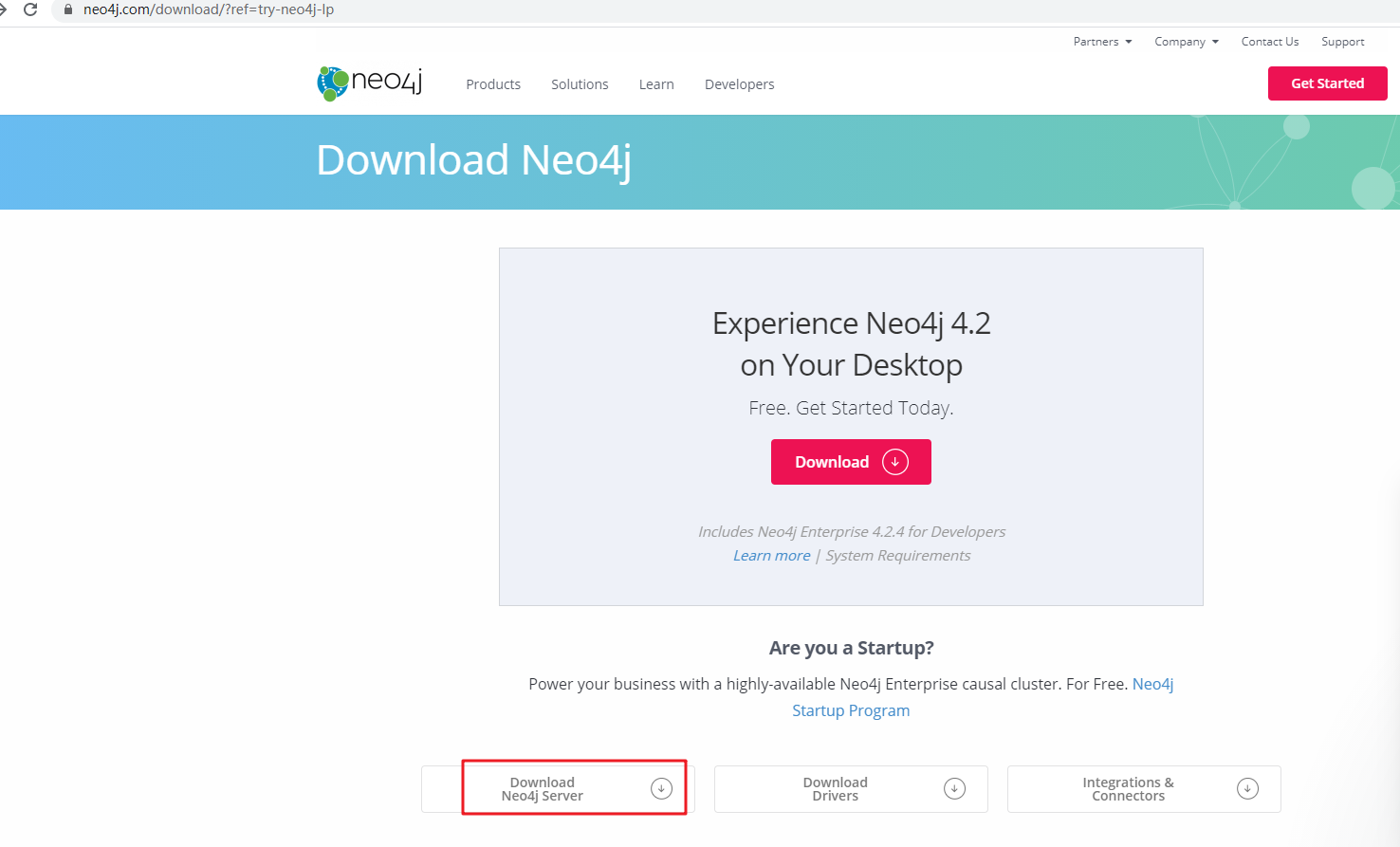Open the Learn menu
The height and width of the screenshot is (847, 1400).
coord(656,84)
